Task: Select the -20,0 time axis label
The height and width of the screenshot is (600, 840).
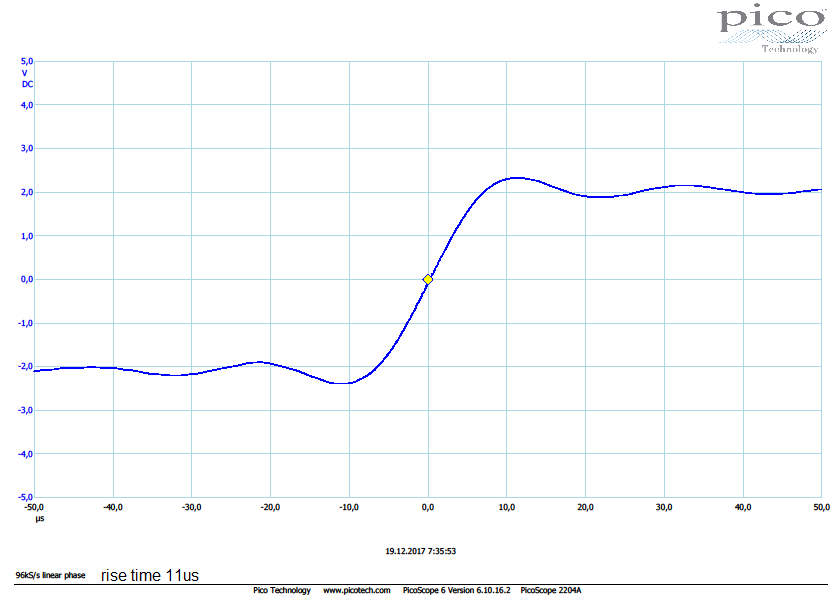Action: coord(271,507)
